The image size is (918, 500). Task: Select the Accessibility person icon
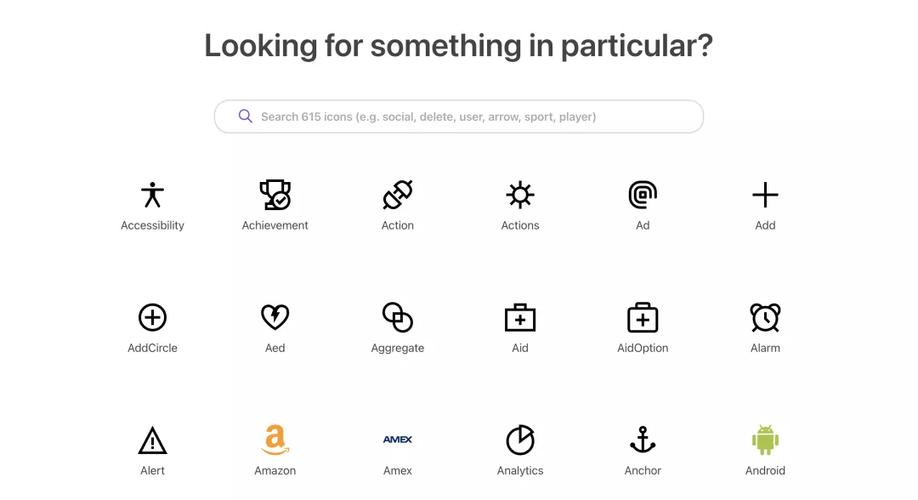pos(152,195)
